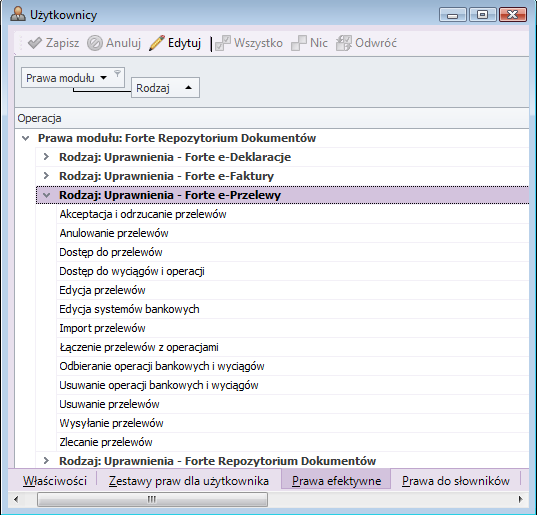Click the Nic deselect icon
The height and width of the screenshot is (515, 537).
click(x=299, y=43)
